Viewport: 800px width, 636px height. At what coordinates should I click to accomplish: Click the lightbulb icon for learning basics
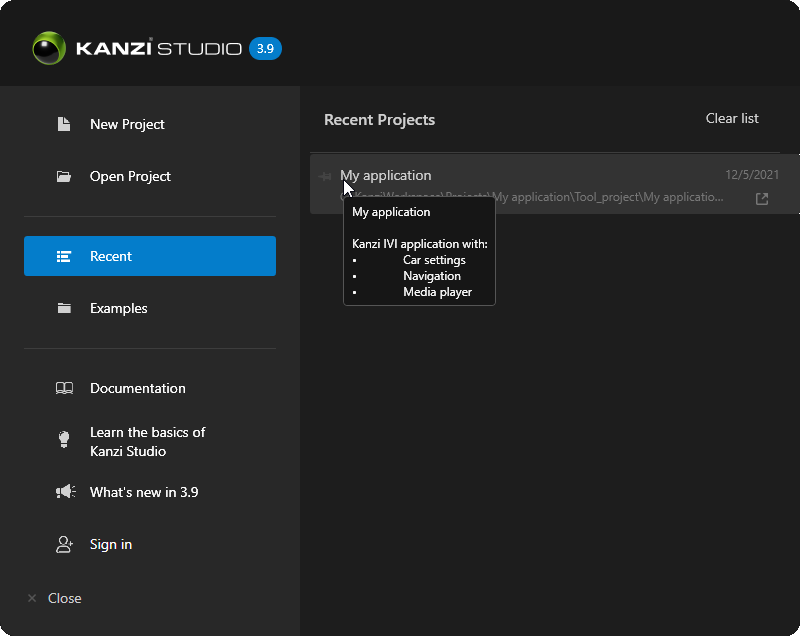64,440
